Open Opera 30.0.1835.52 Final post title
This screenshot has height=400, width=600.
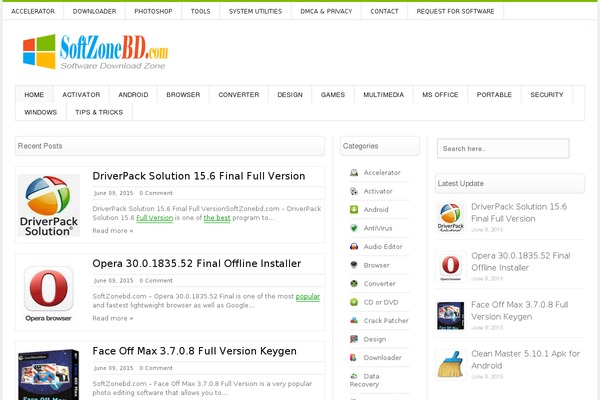pyautogui.click(x=197, y=264)
